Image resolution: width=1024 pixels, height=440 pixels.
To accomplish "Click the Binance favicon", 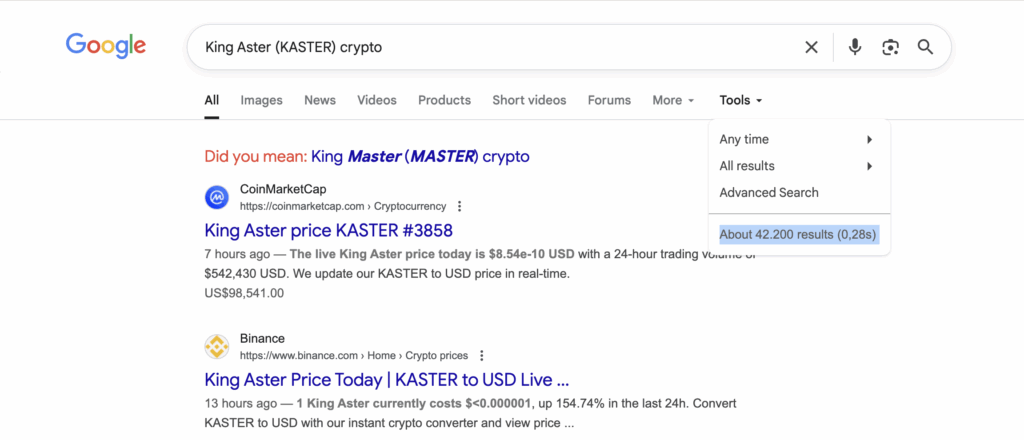I will pos(217,346).
